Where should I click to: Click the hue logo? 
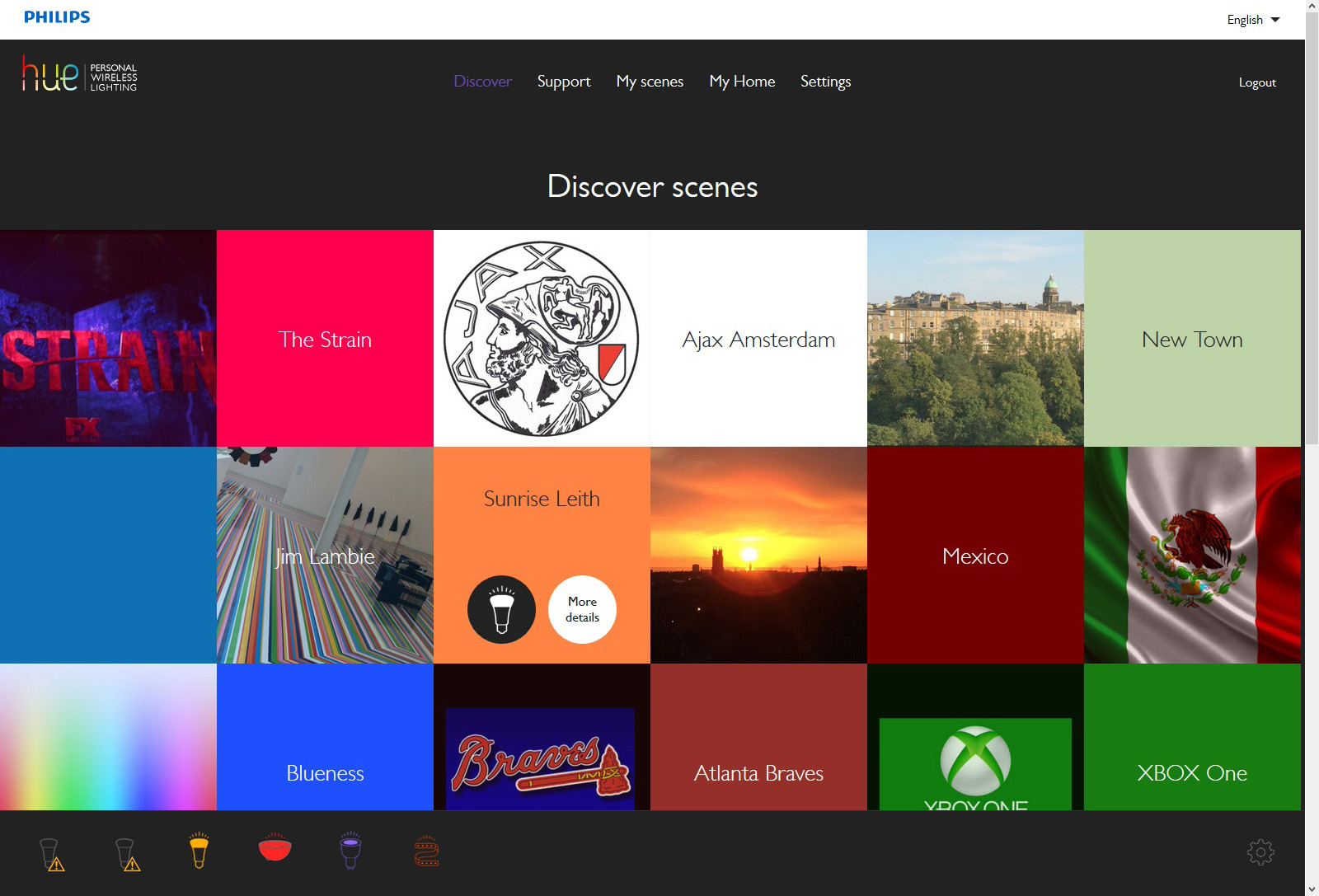(x=79, y=74)
